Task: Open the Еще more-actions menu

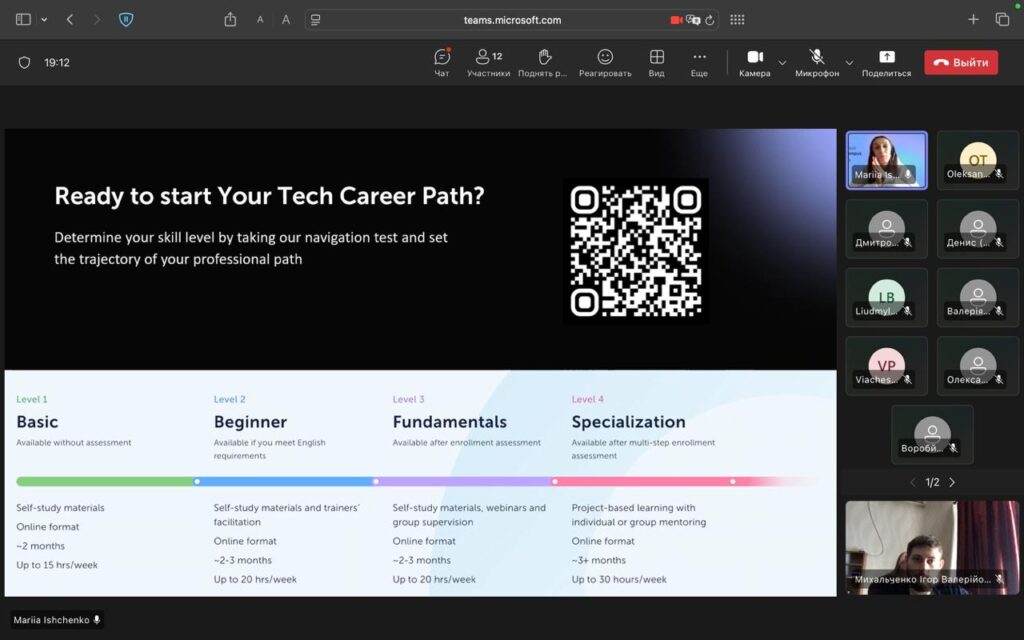Action: [699, 63]
